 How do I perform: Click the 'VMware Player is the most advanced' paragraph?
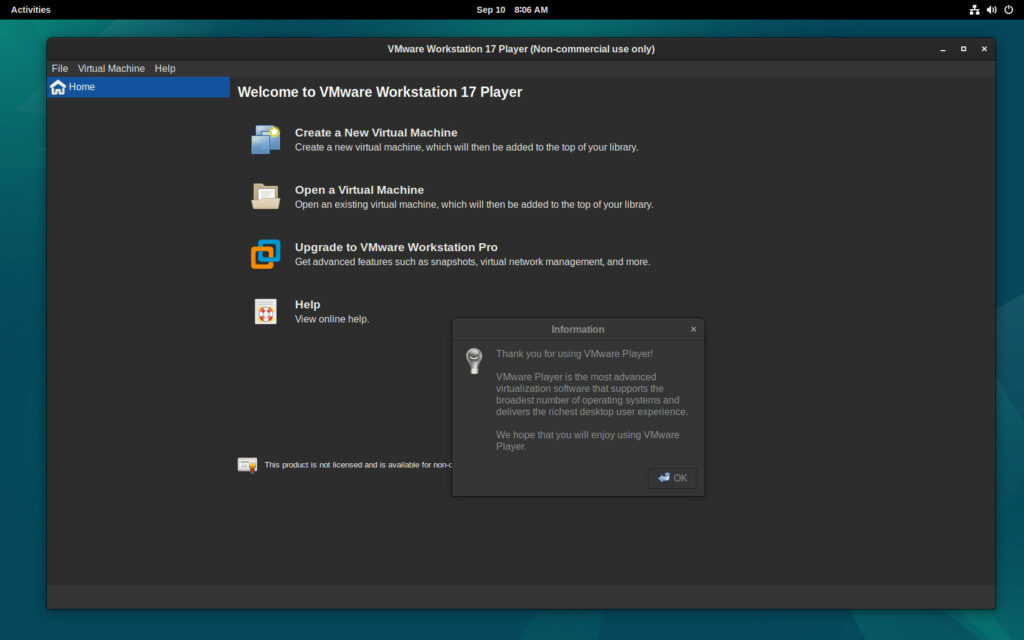[x=592, y=394]
